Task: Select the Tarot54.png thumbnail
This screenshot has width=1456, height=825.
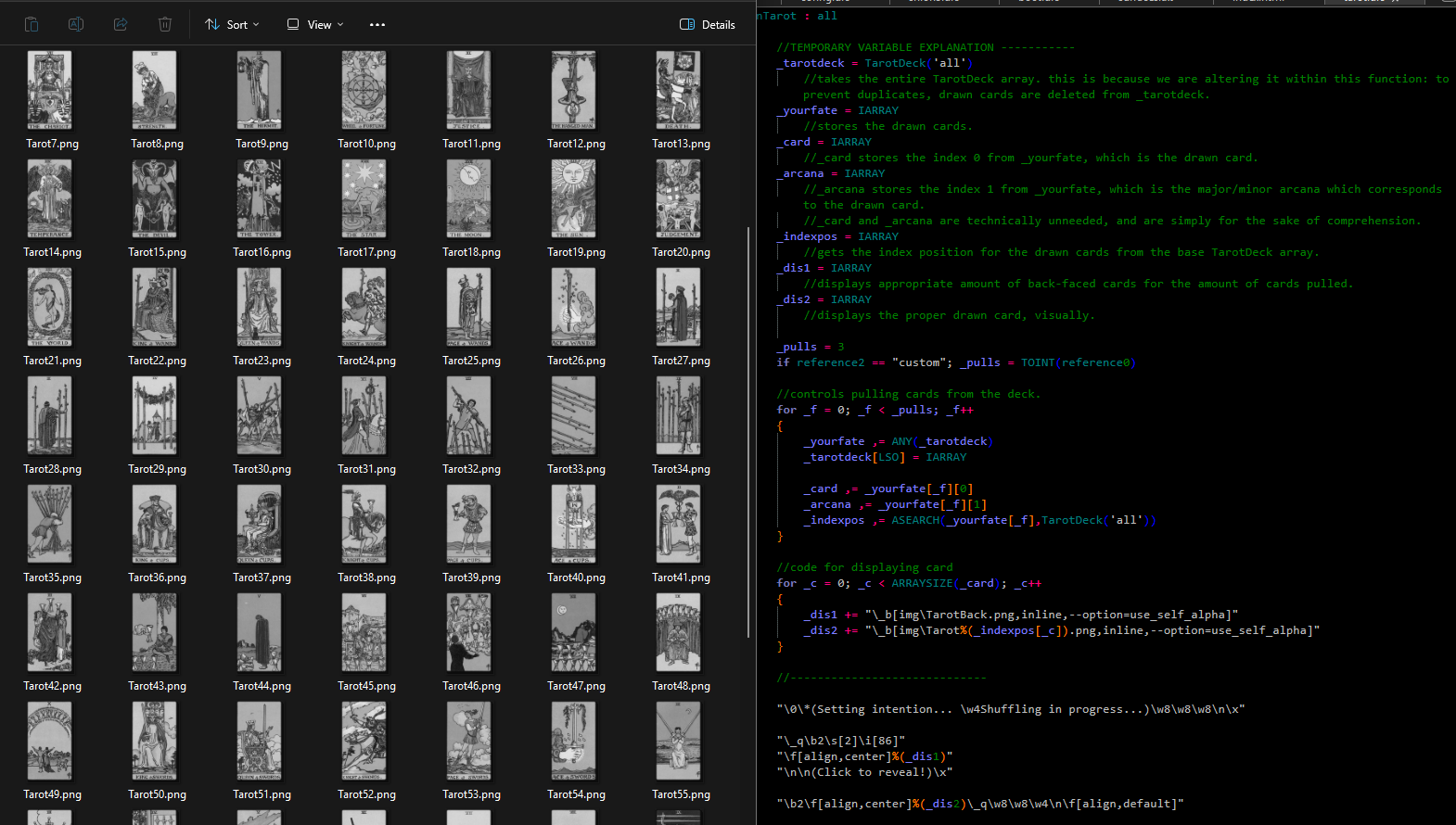Action: click(574, 741)
